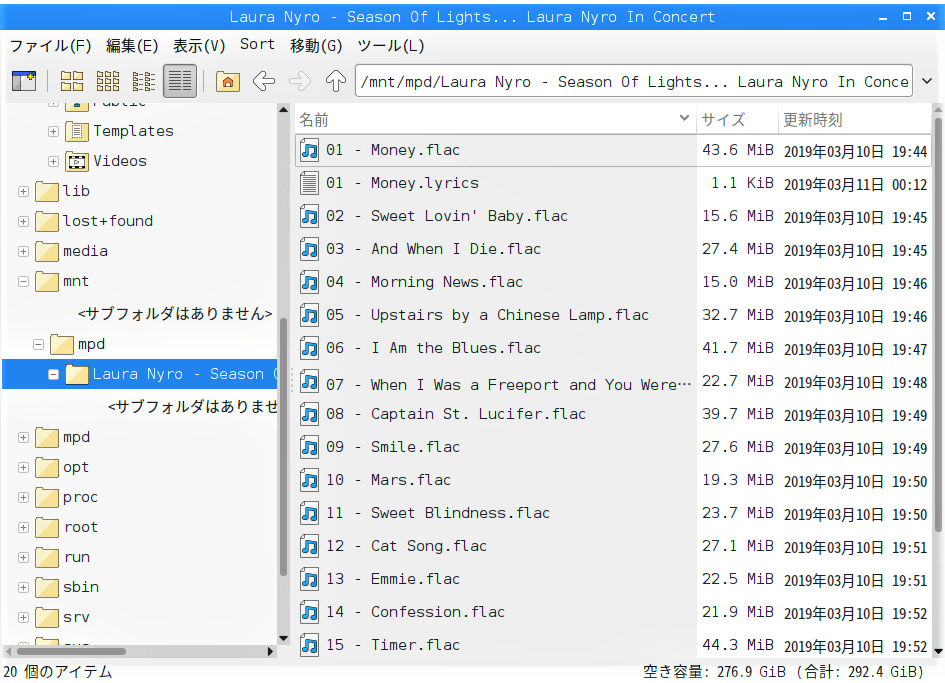Sort by 名前 column header
This screenshot has width=945, height=683.
[495, 119]
